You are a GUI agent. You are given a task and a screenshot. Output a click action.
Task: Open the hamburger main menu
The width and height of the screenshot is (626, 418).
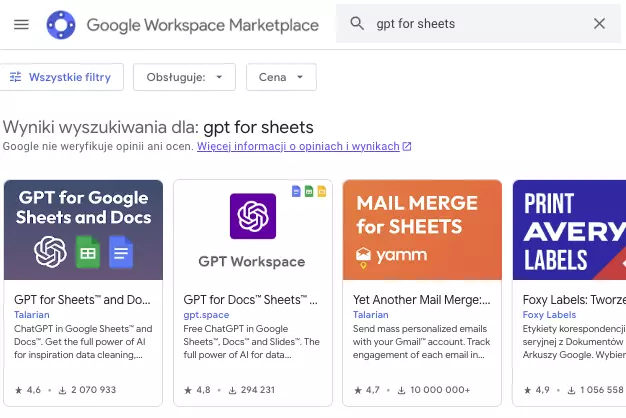coord(21,25)
